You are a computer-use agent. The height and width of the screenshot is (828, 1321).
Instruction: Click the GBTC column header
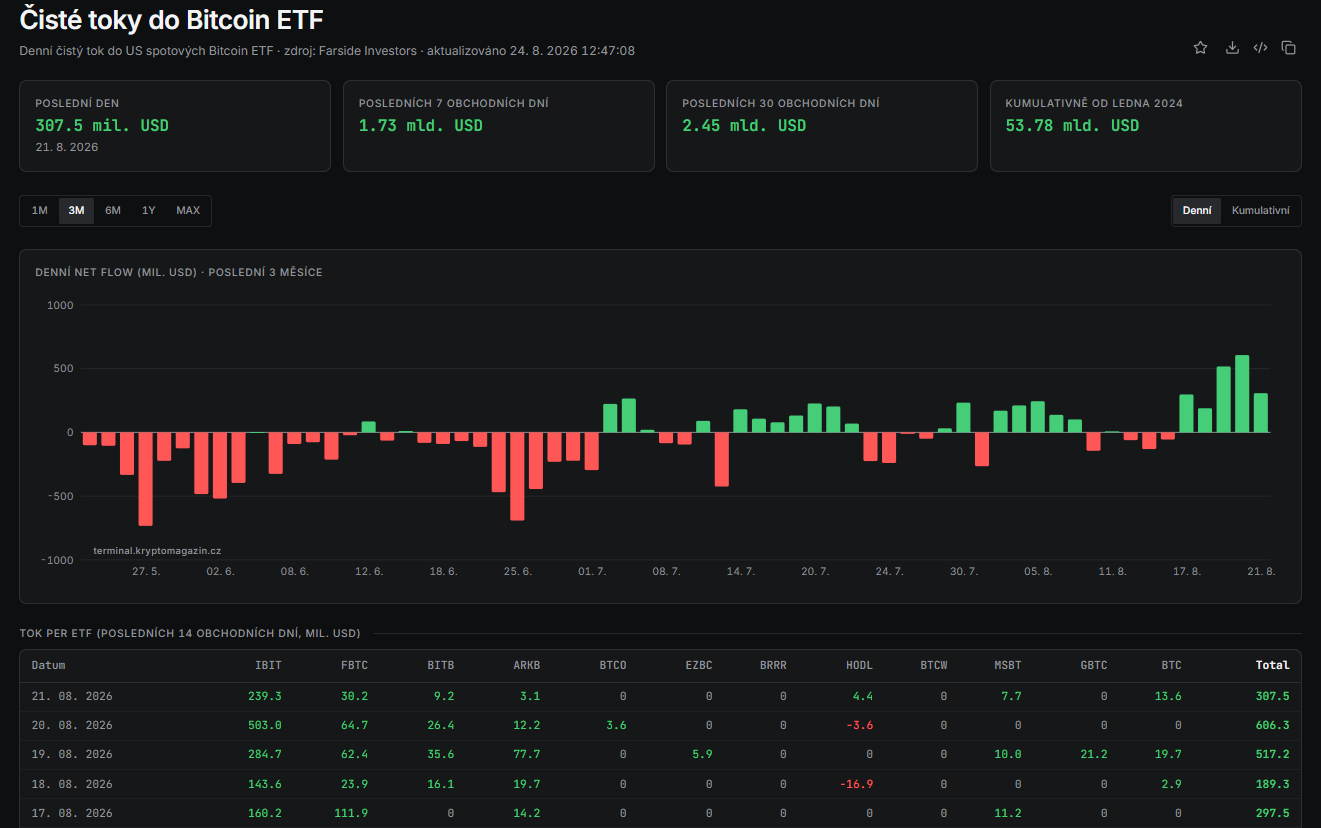(1094, 665)
